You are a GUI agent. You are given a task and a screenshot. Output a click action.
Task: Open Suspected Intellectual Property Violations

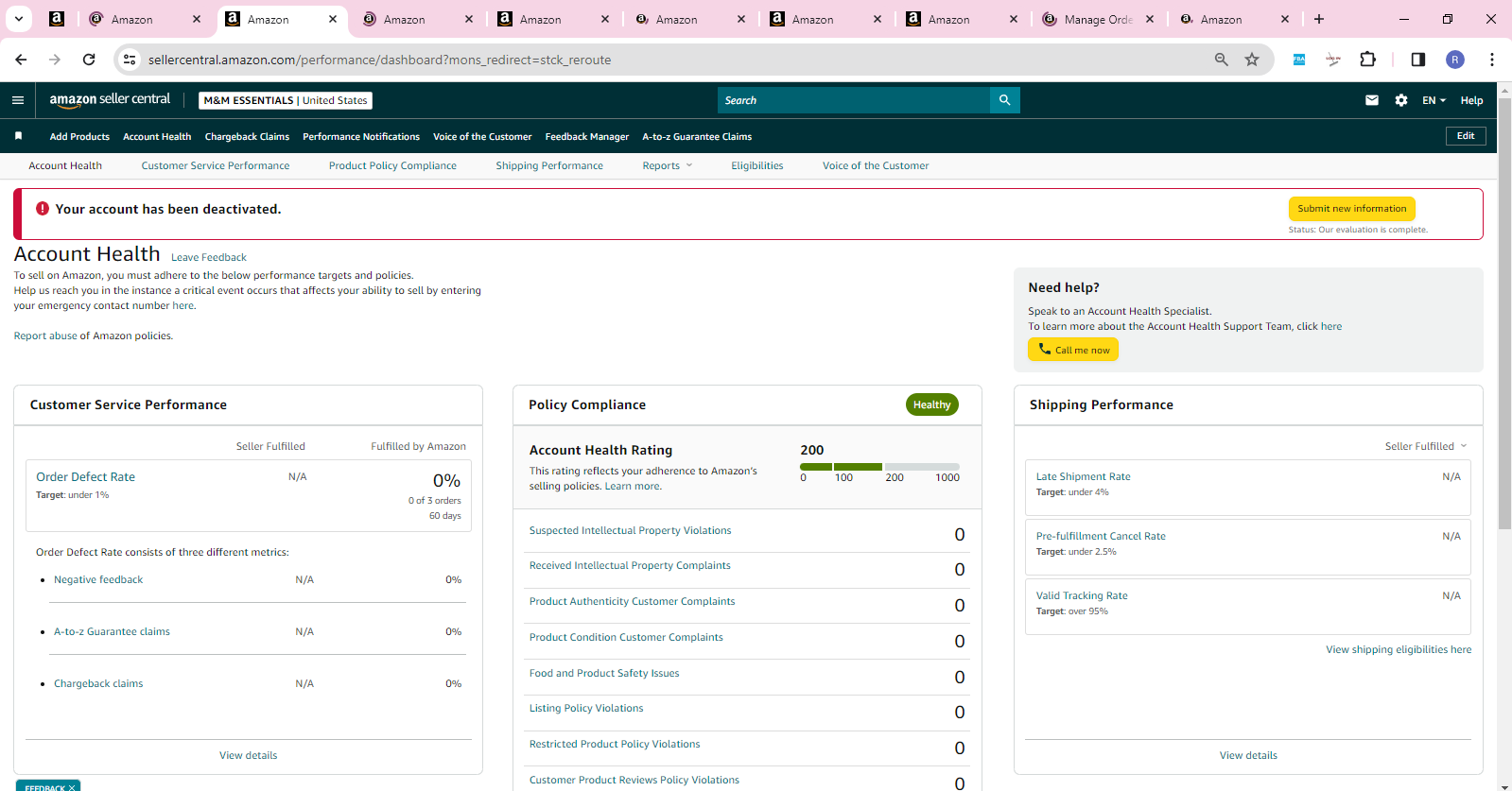631,530
